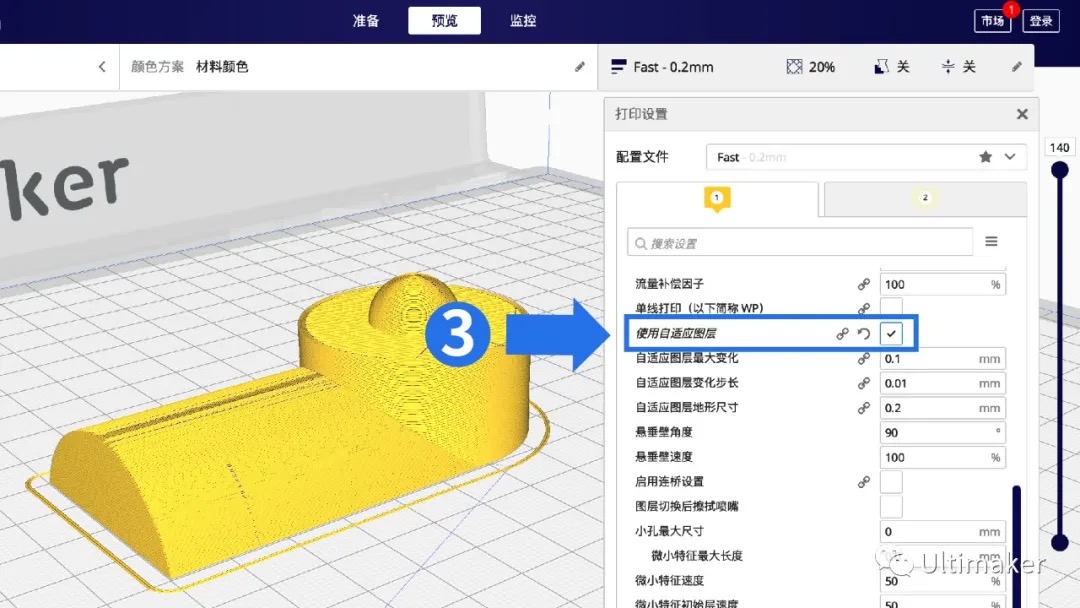Click the star icon in profile selector

pos(986,157)
